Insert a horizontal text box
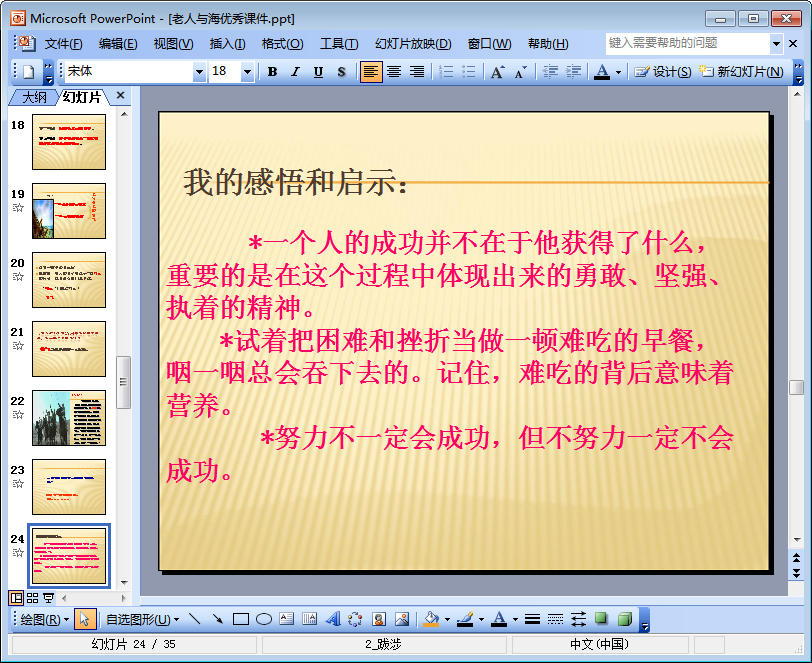 point(286,619)
